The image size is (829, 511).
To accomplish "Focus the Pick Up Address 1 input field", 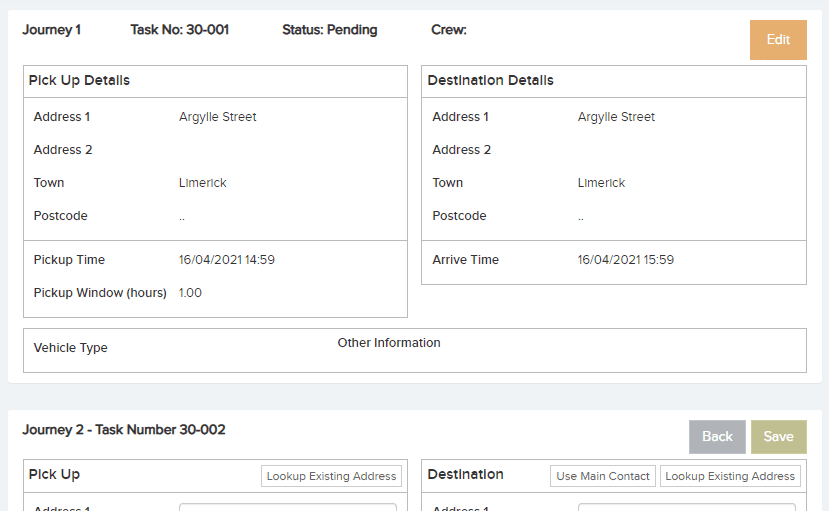I will tap(288, 507).
